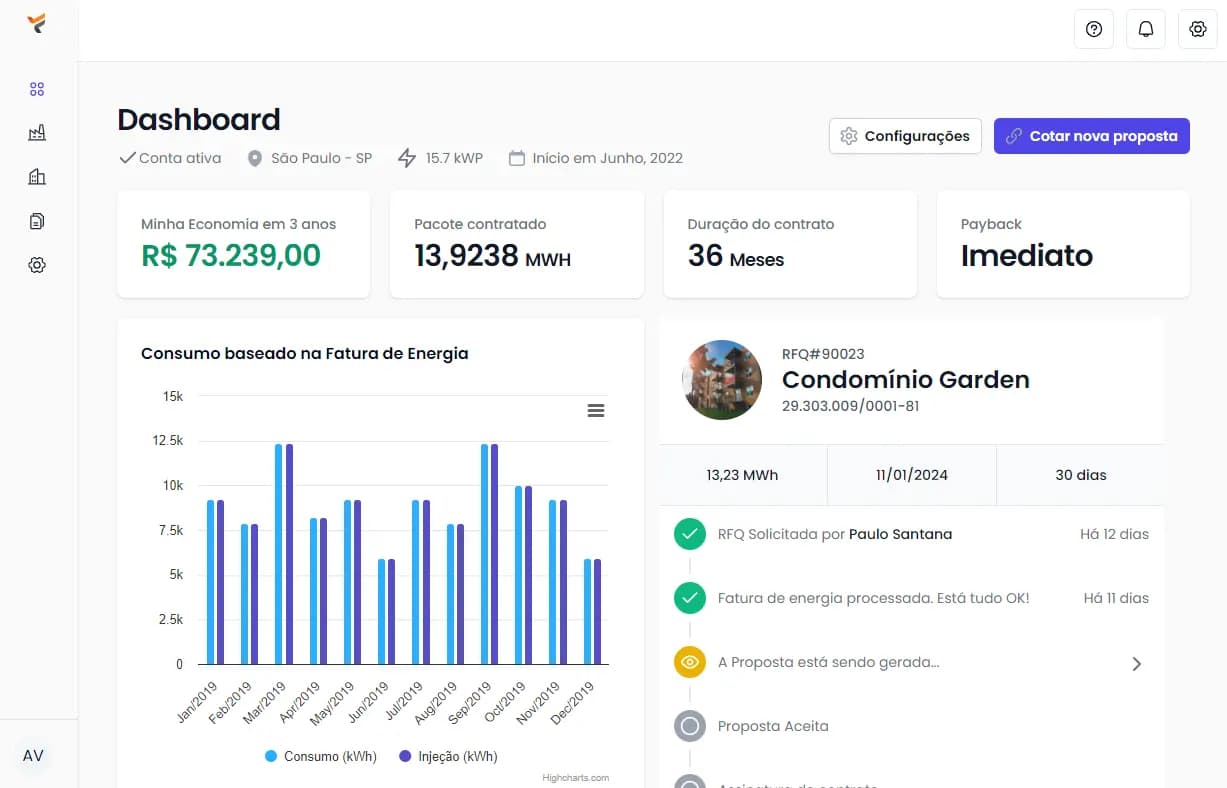The width and height of the screenshot is (1227, 788).
Task: Open top-right settings gear icon
Action: click(x=1198, y=29)
